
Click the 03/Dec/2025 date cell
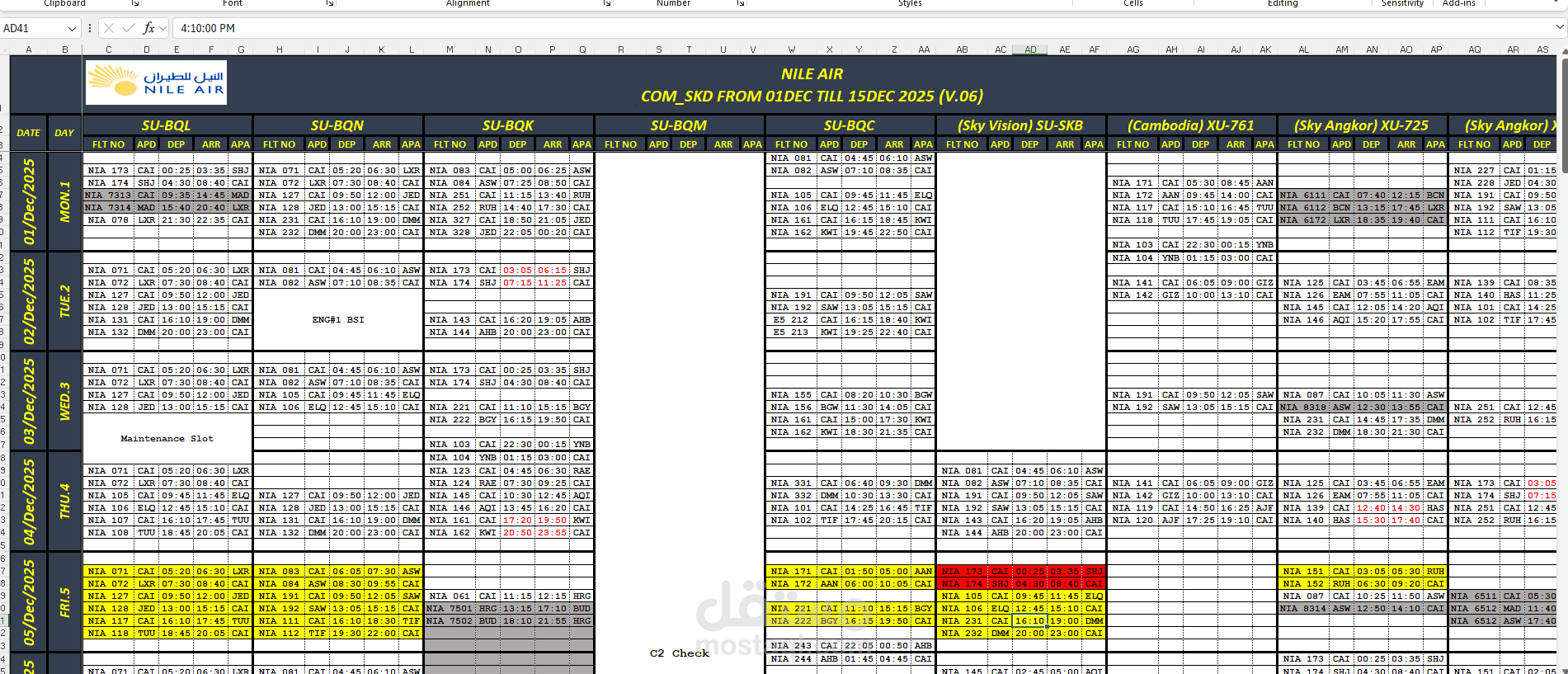(x=29, y=401)
